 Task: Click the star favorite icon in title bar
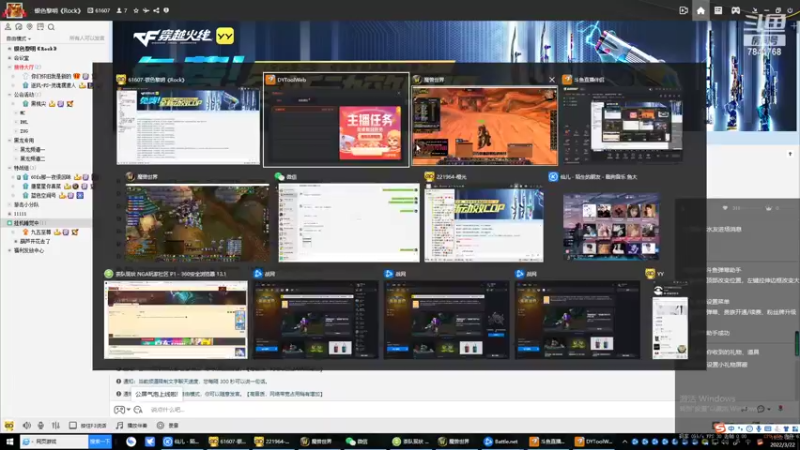click(x=136, y=10)
